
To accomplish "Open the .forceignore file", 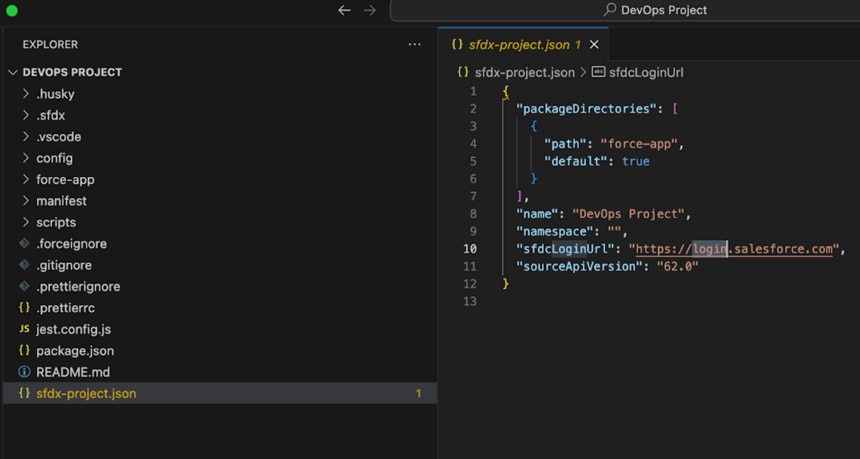I will click(71, 244).
